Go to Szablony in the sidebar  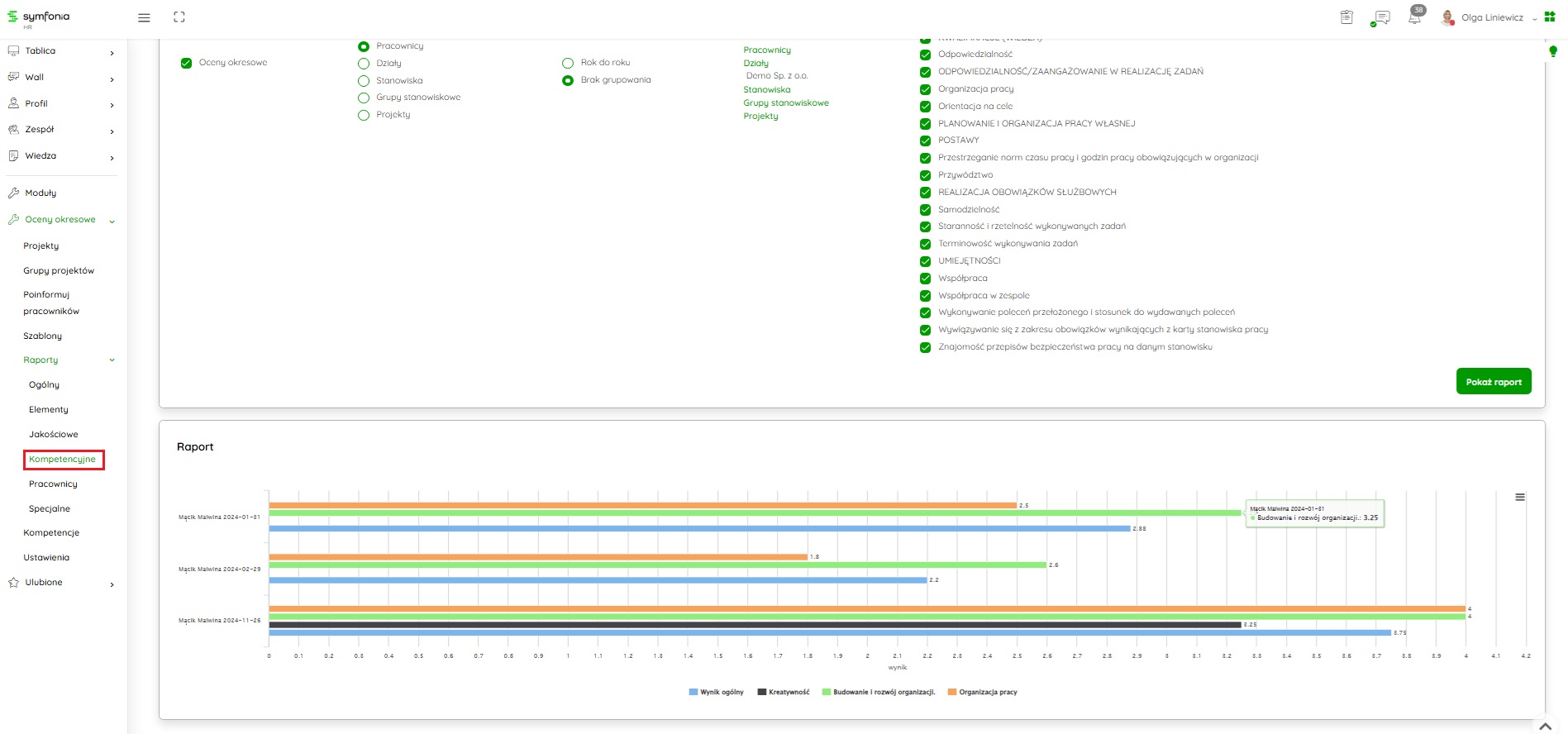coord(43,336)
